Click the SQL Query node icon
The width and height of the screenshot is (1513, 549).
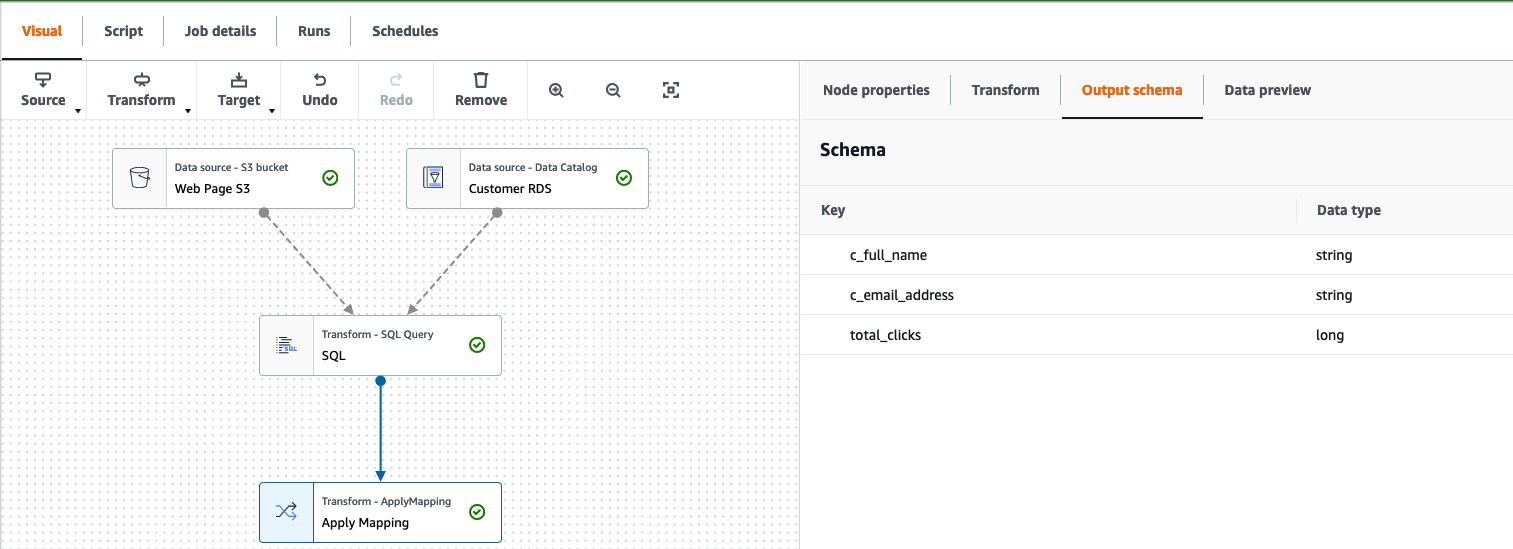point(287,345)
